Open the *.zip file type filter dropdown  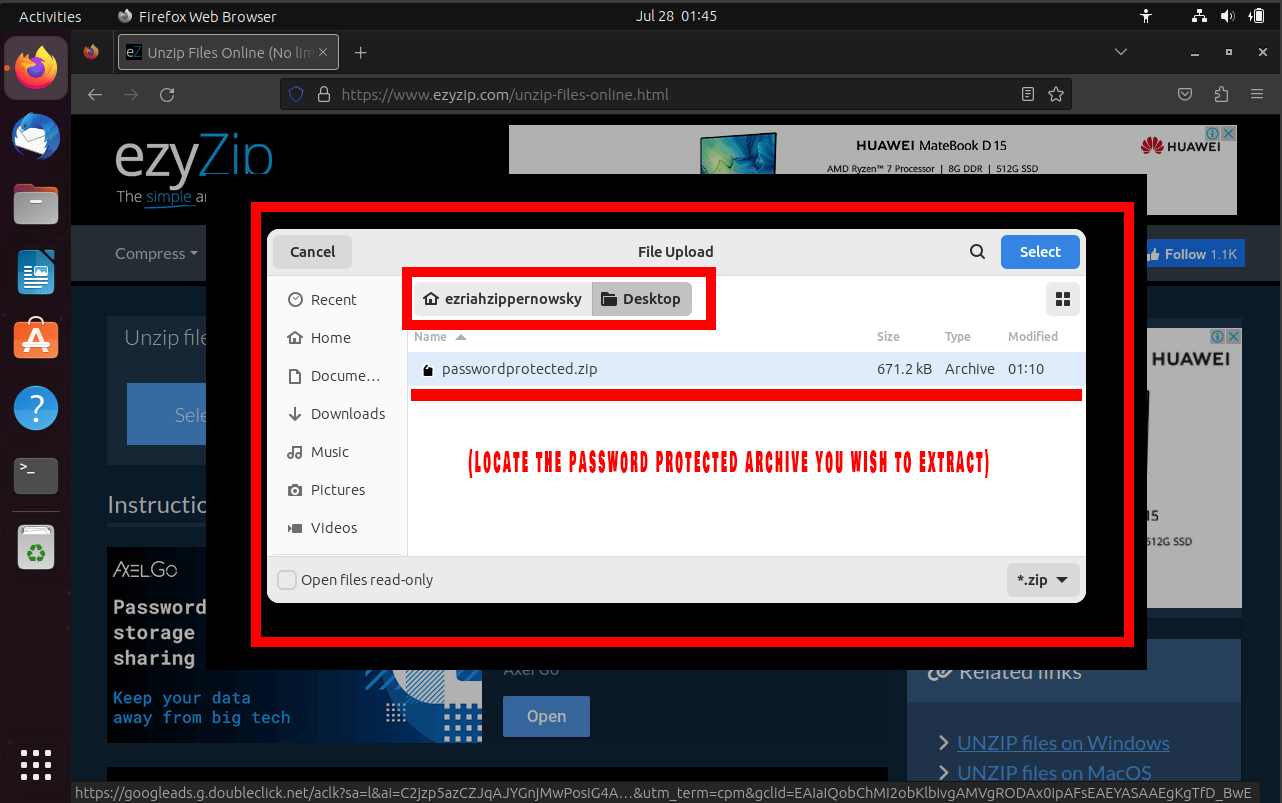(x=1043, y=579)
